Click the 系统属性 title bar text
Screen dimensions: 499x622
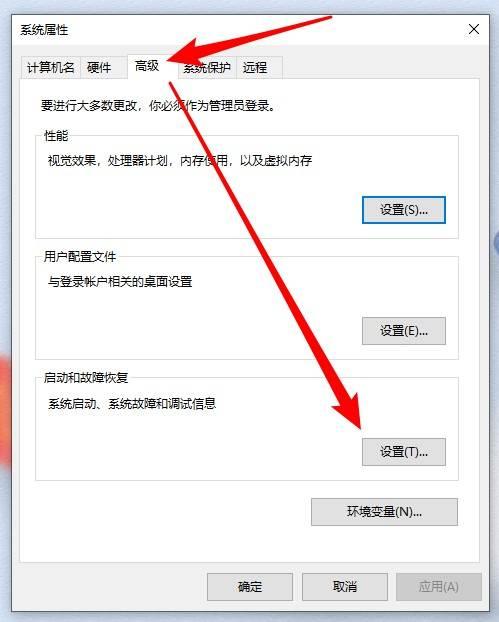coord(44,30)
